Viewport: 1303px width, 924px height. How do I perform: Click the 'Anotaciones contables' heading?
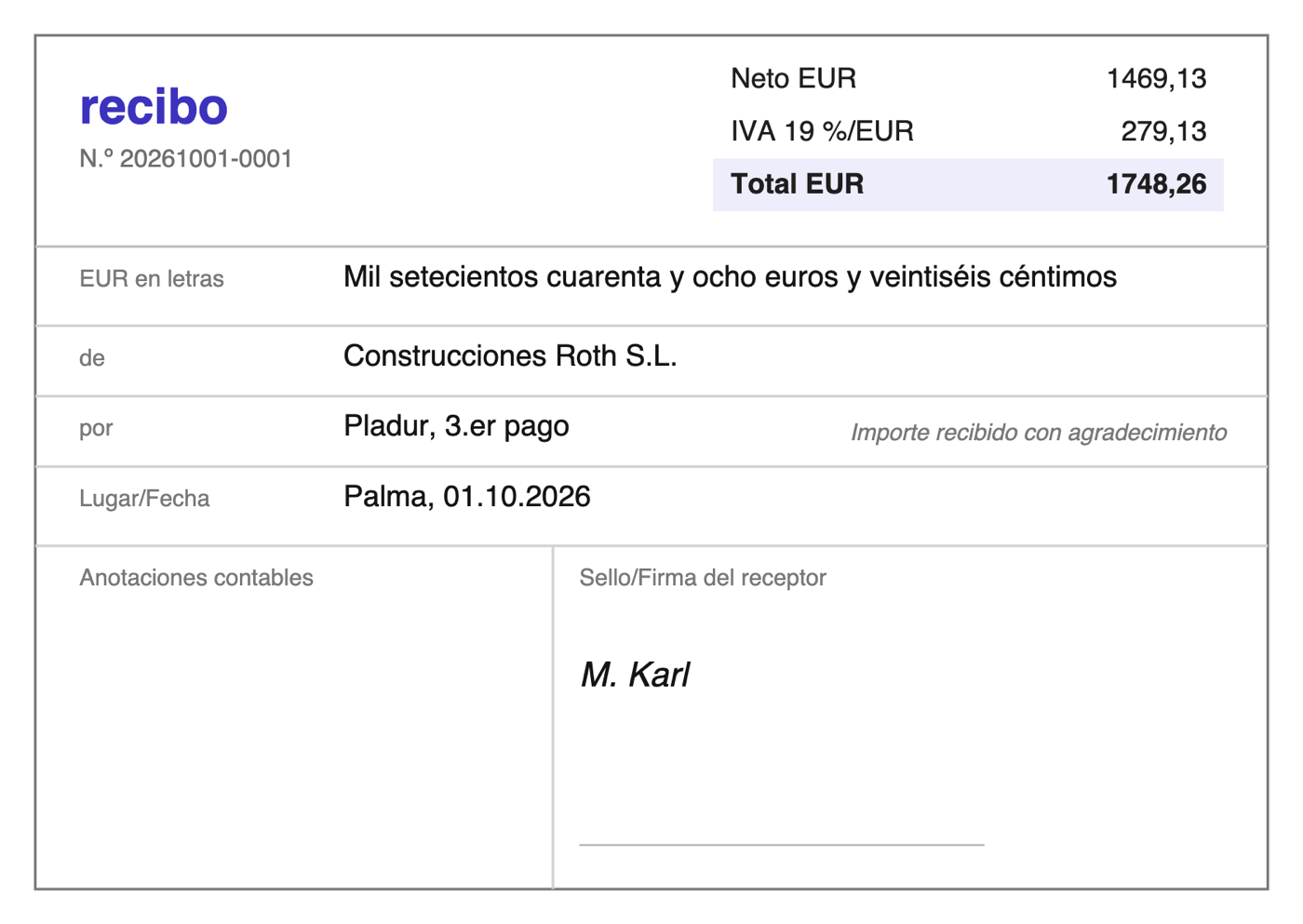(x=196, y=578)
